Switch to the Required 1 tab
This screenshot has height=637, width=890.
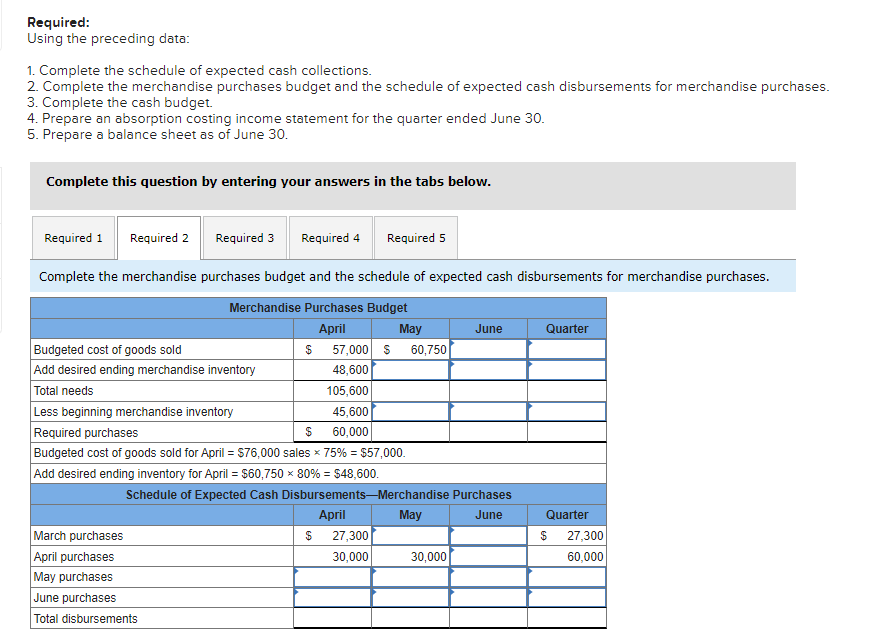point(73,238)
